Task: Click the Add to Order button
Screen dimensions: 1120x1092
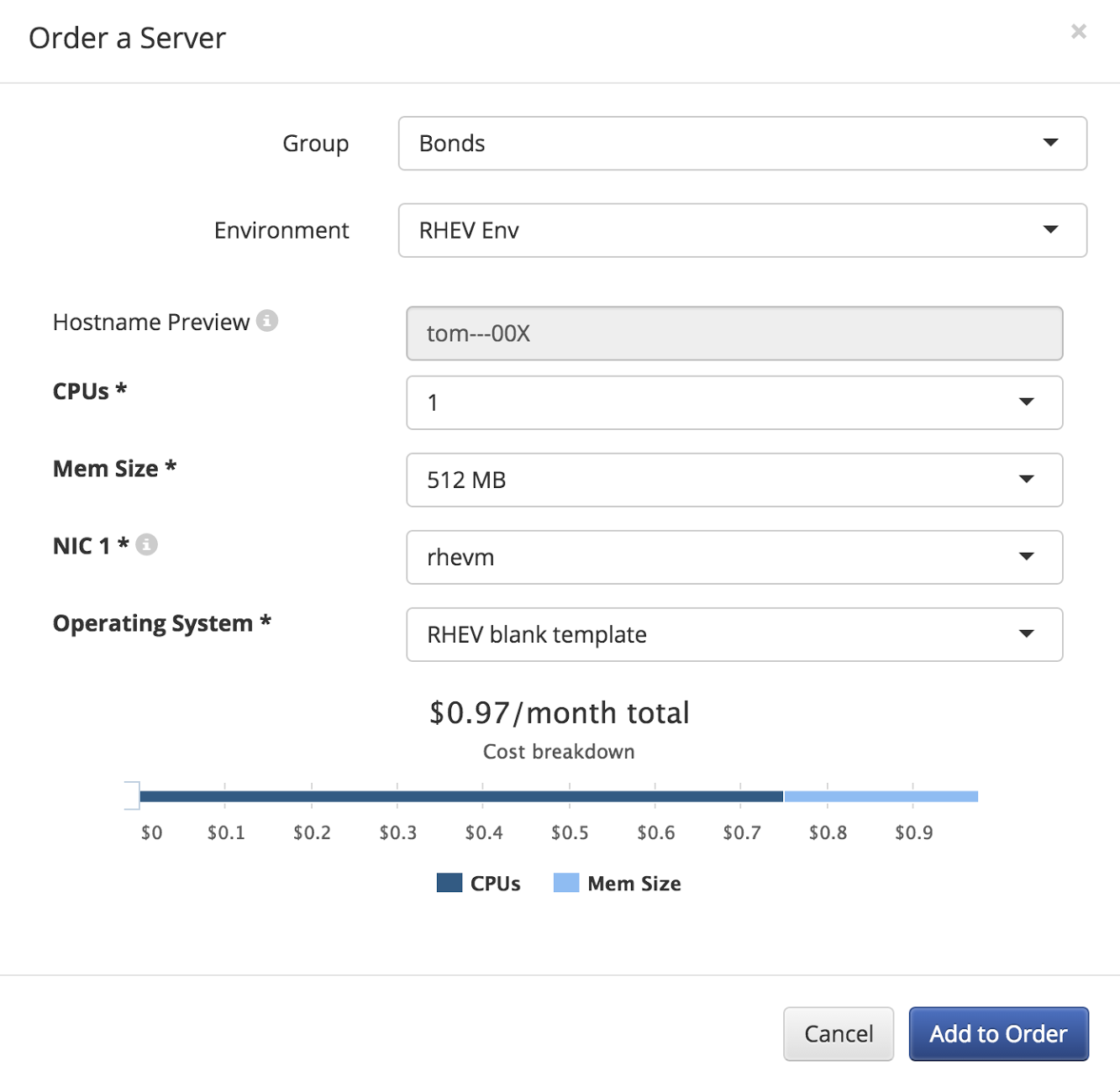Action: coord(998,1034)
